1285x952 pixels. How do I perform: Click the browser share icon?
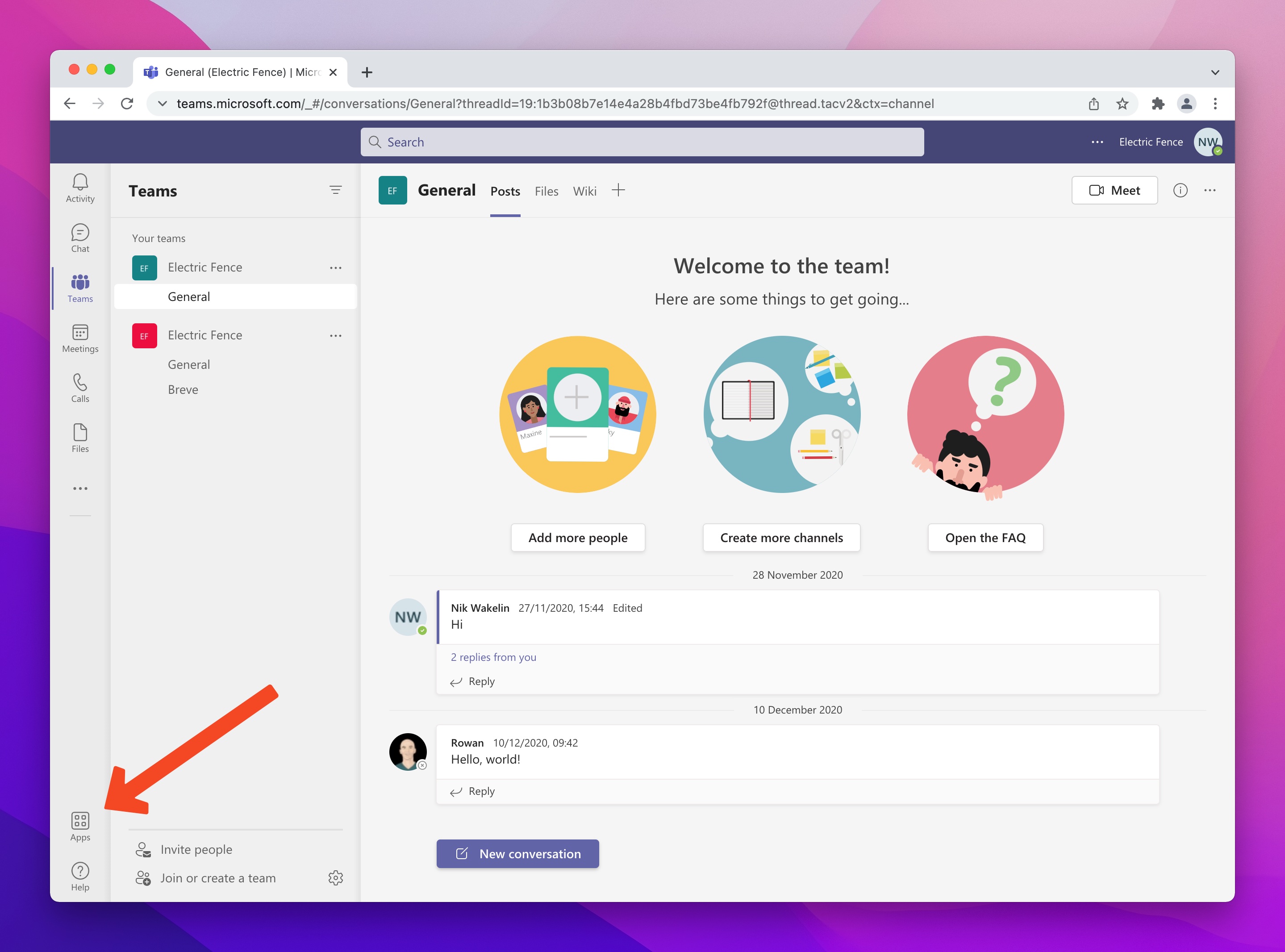coord(1094,104)
